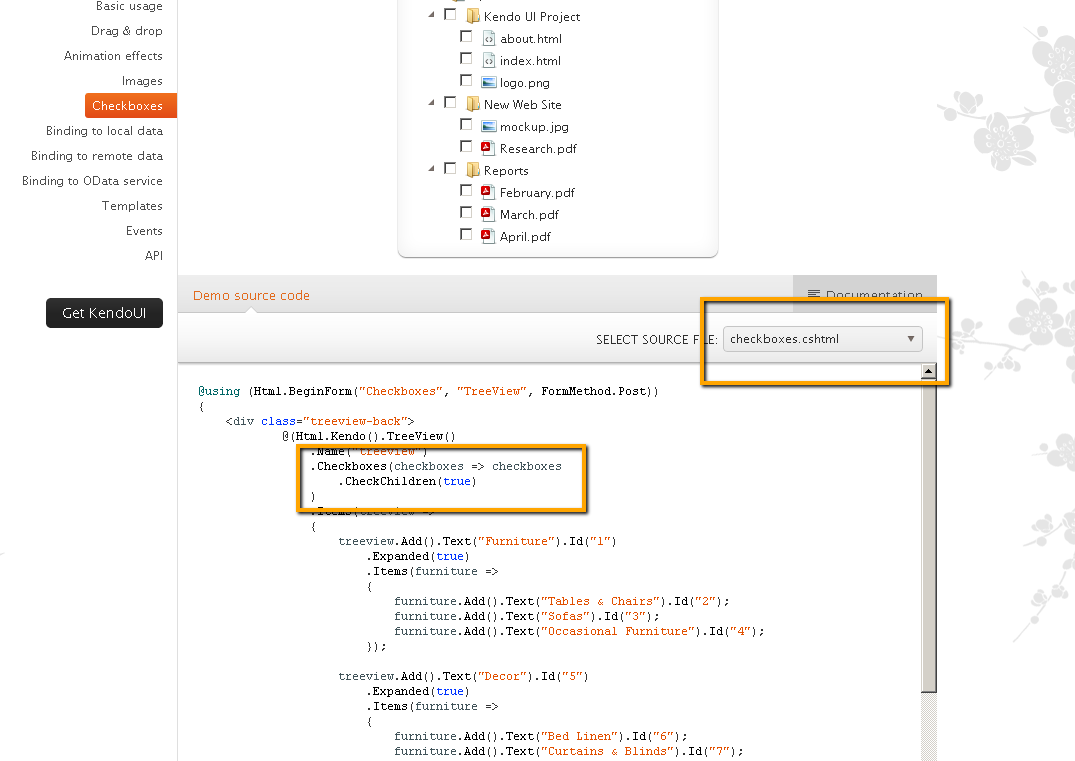Check the Reports folder checkbox
Image resolution: width=1075 pixels, height=761 pixels.
[450, 168]
